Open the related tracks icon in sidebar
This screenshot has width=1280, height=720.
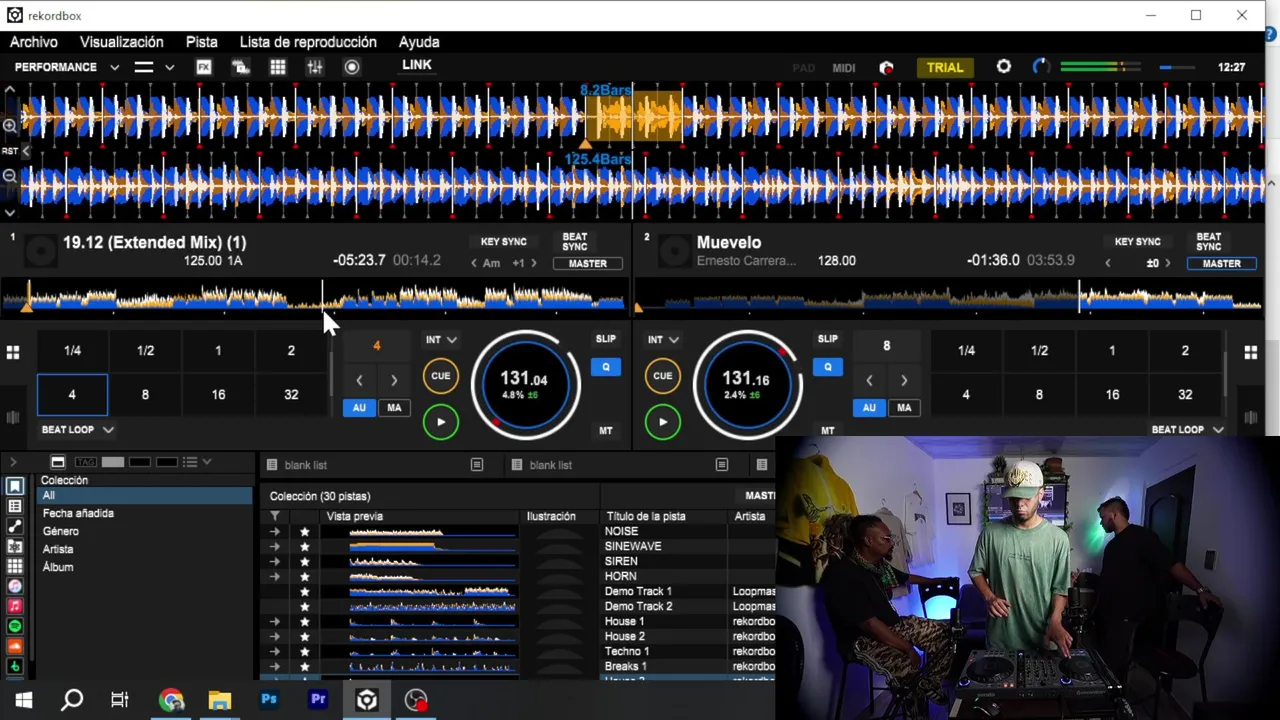click(x=15, y=527)
